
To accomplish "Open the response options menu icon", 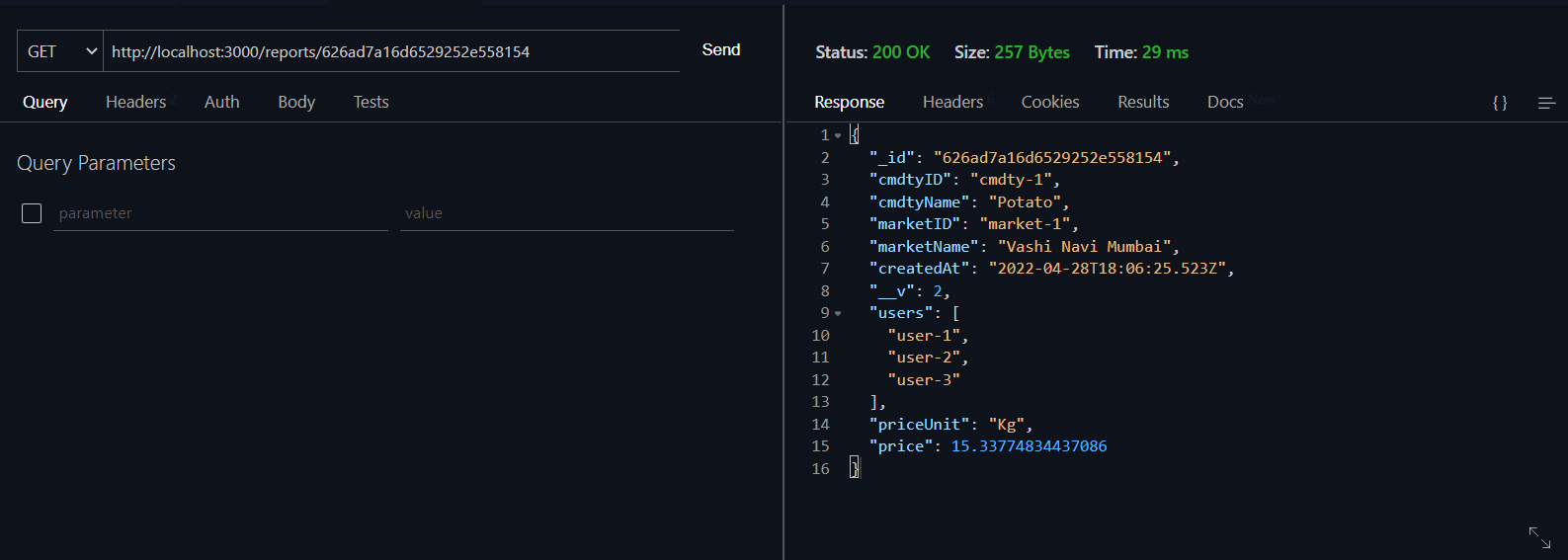I will tap(1547, 103).
